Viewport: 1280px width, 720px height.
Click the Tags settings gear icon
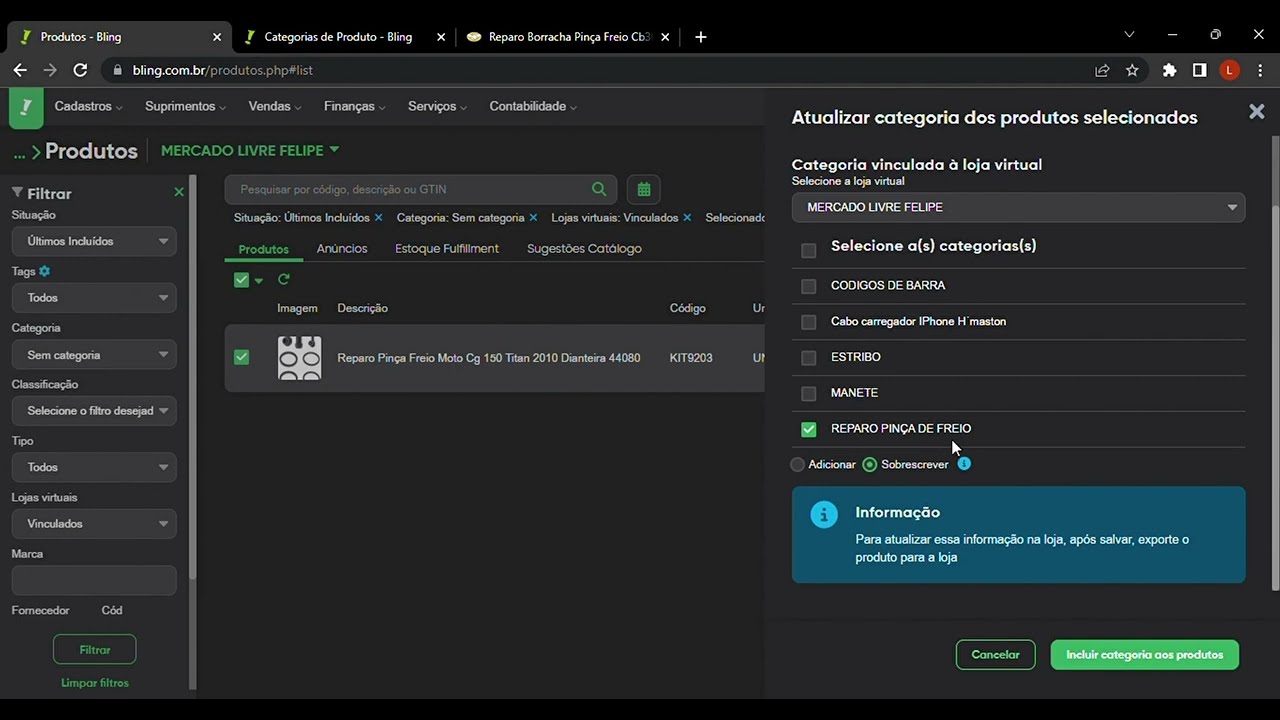(x=45, y=271)
